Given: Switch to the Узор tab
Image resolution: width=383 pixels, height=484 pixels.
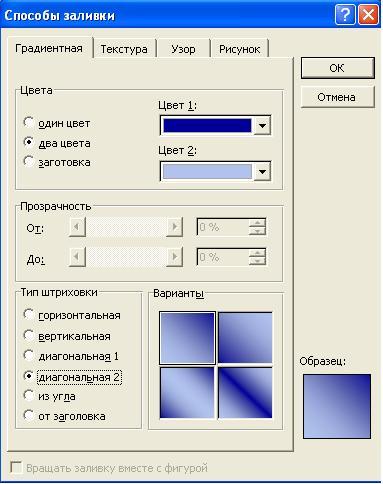Looking at the screenshot, I should pos(183,49).
